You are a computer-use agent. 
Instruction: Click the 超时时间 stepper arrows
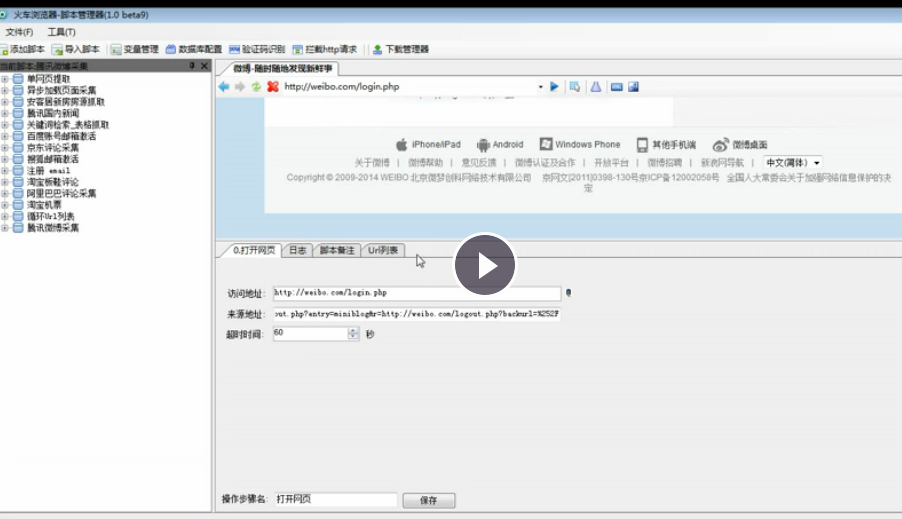click(353, 334)
